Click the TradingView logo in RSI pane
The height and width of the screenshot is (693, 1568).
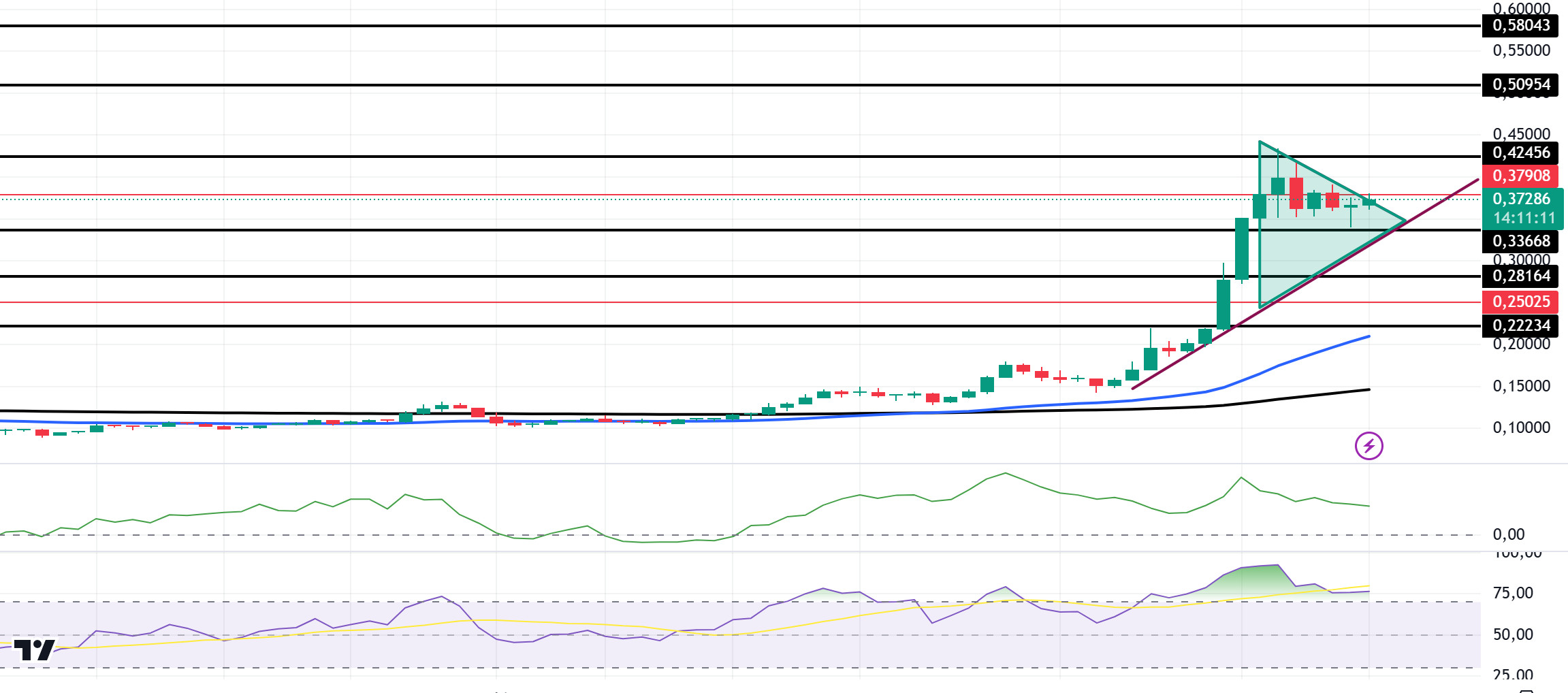click(34, 650)
